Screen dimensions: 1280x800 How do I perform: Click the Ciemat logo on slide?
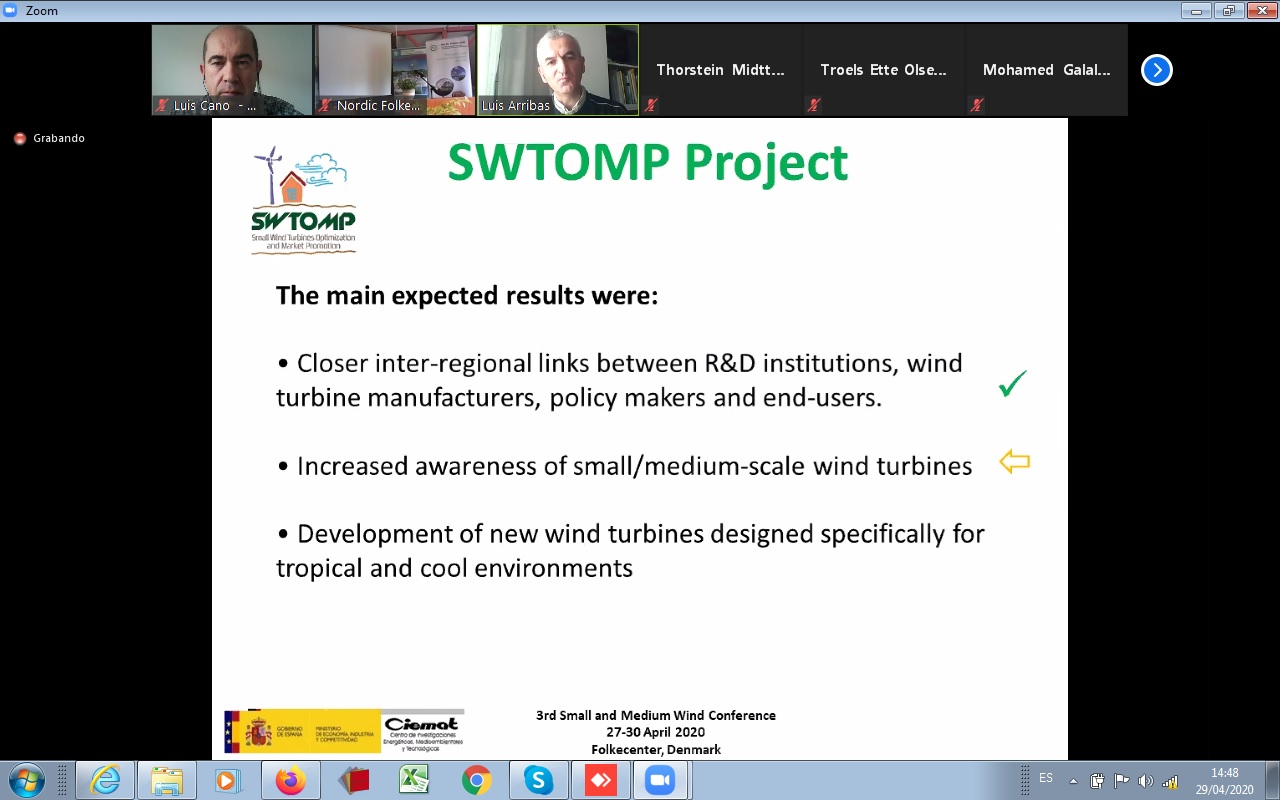coord(423,732)
